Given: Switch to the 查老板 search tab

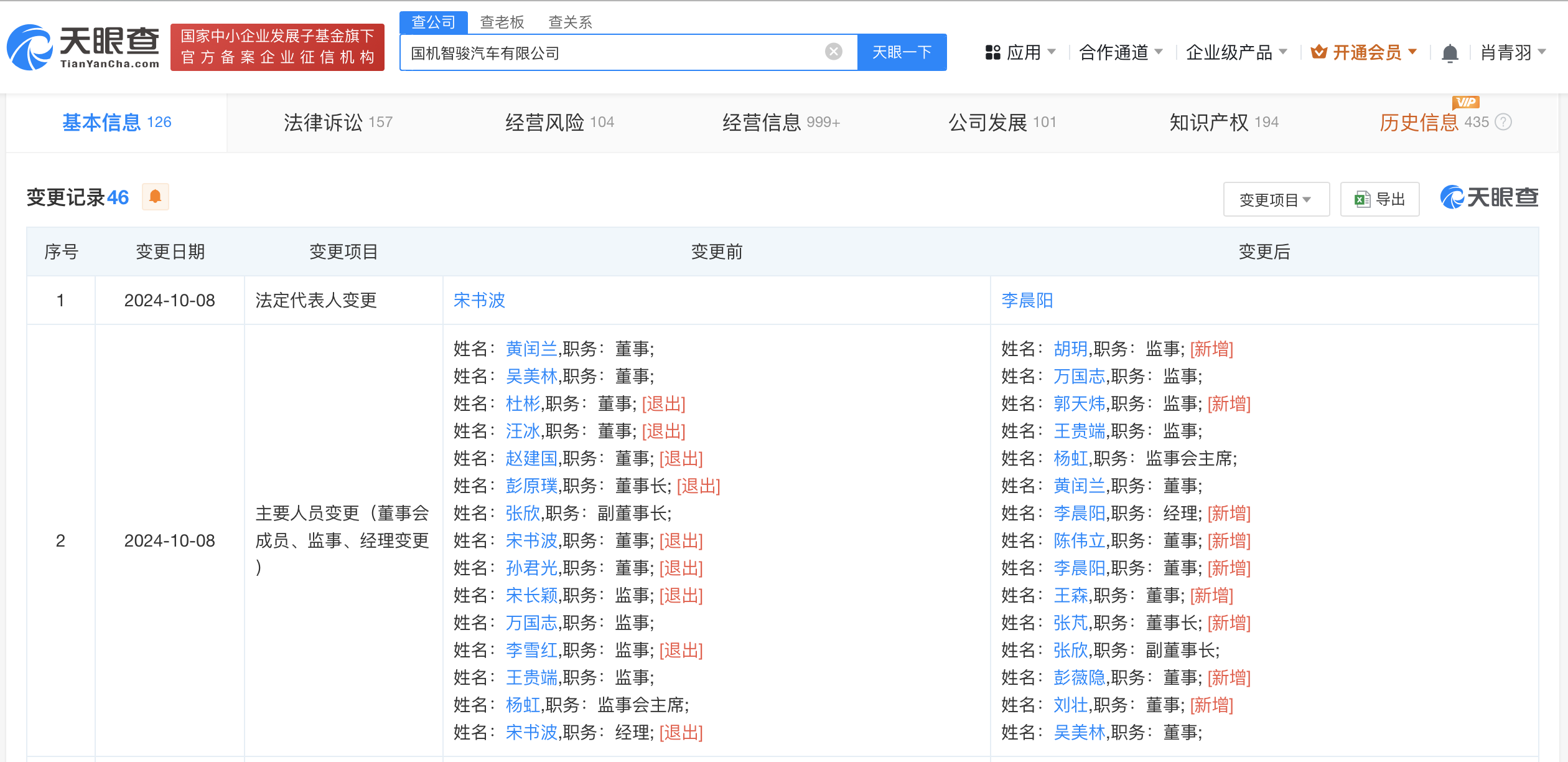Looking at the screenshot, I should [x=502, y=22].
